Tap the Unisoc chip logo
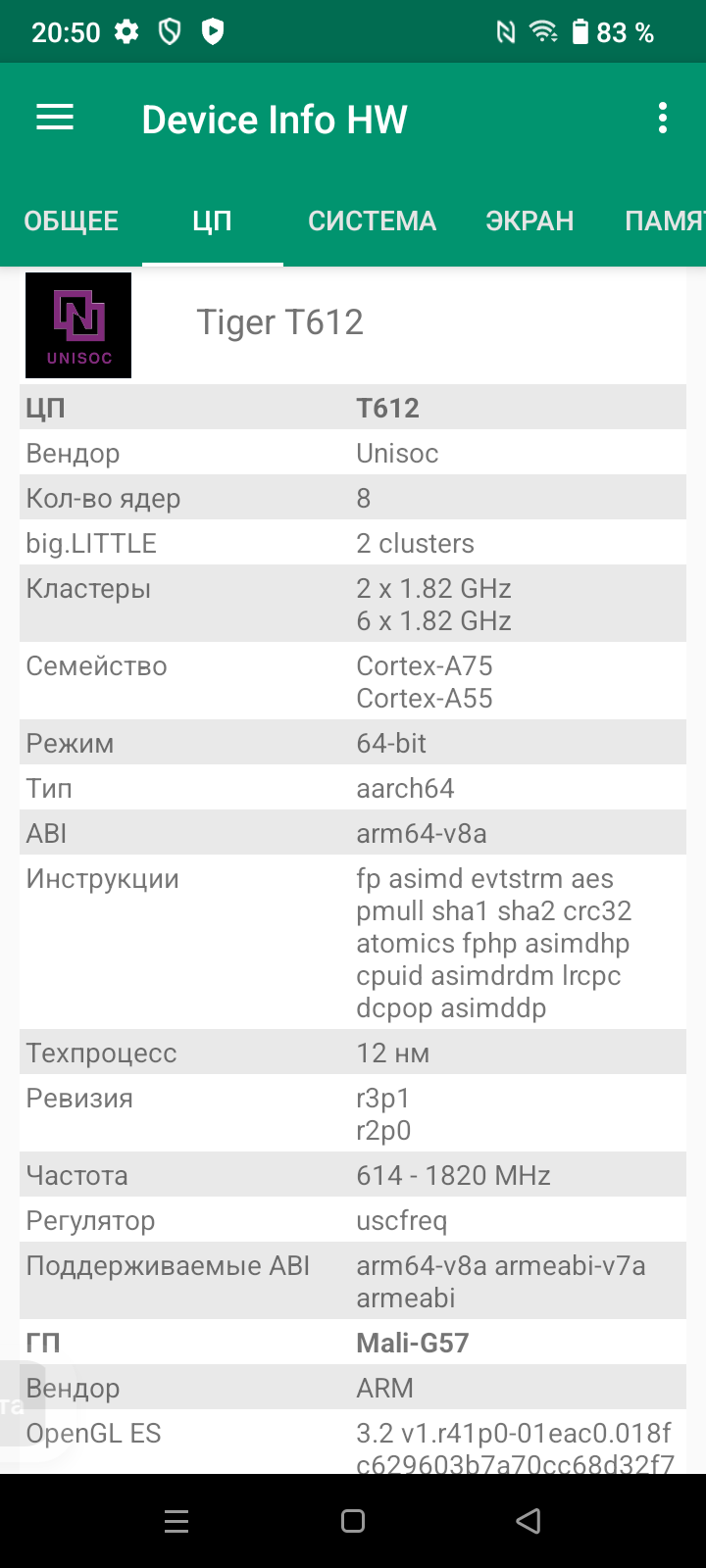 78,325
